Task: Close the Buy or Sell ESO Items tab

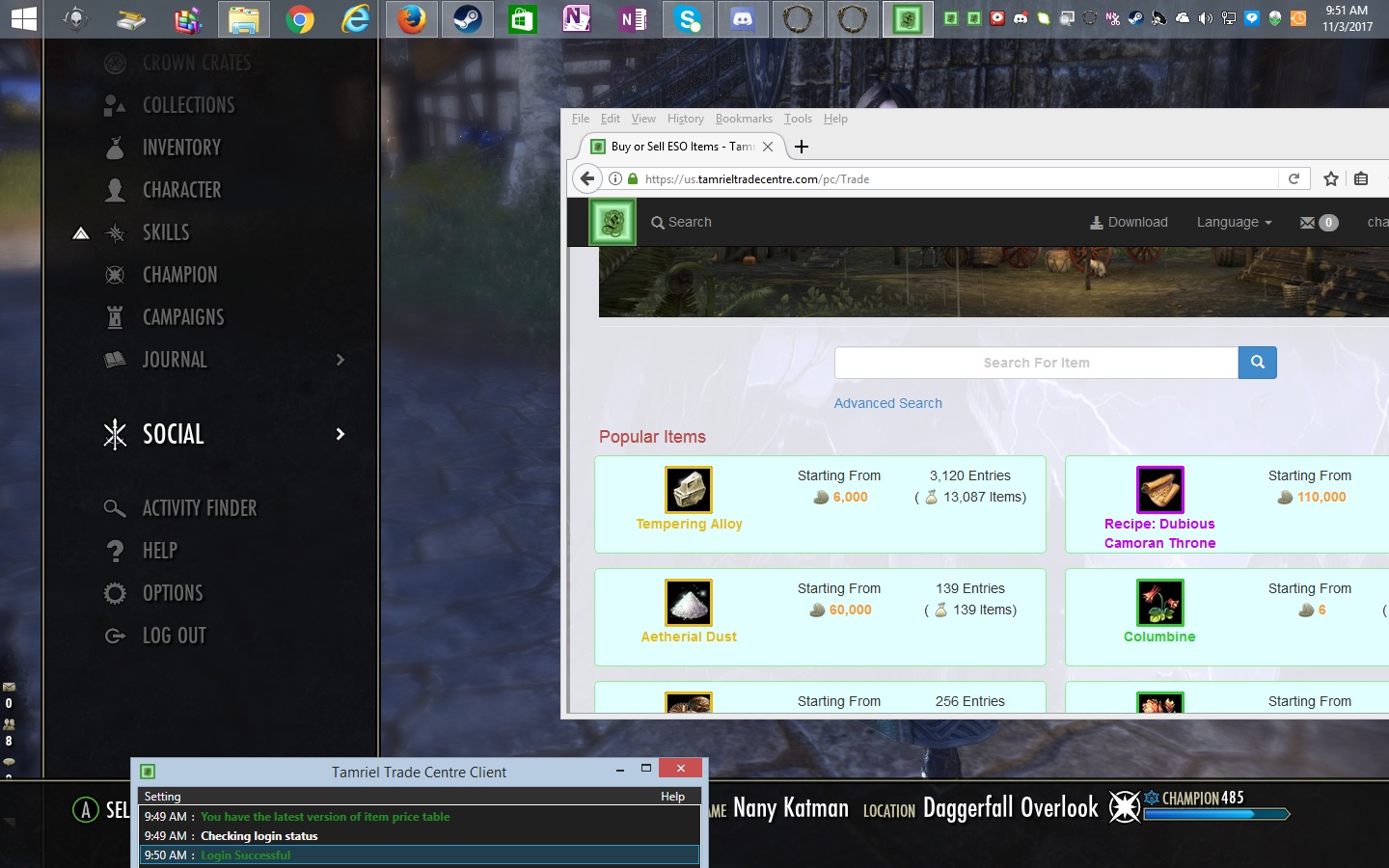Action: point(768,147)
